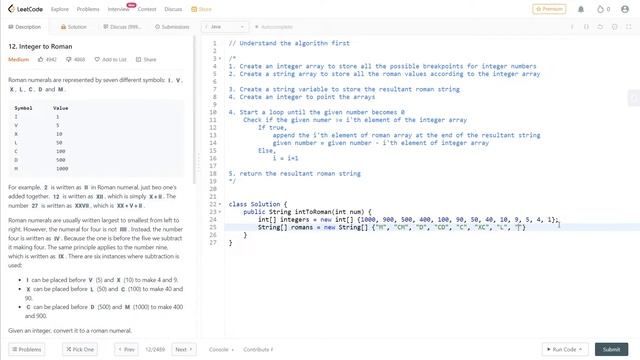Switch to the Solution tab
The width and height of the screenshot is (640, 360).
(73, 27)
